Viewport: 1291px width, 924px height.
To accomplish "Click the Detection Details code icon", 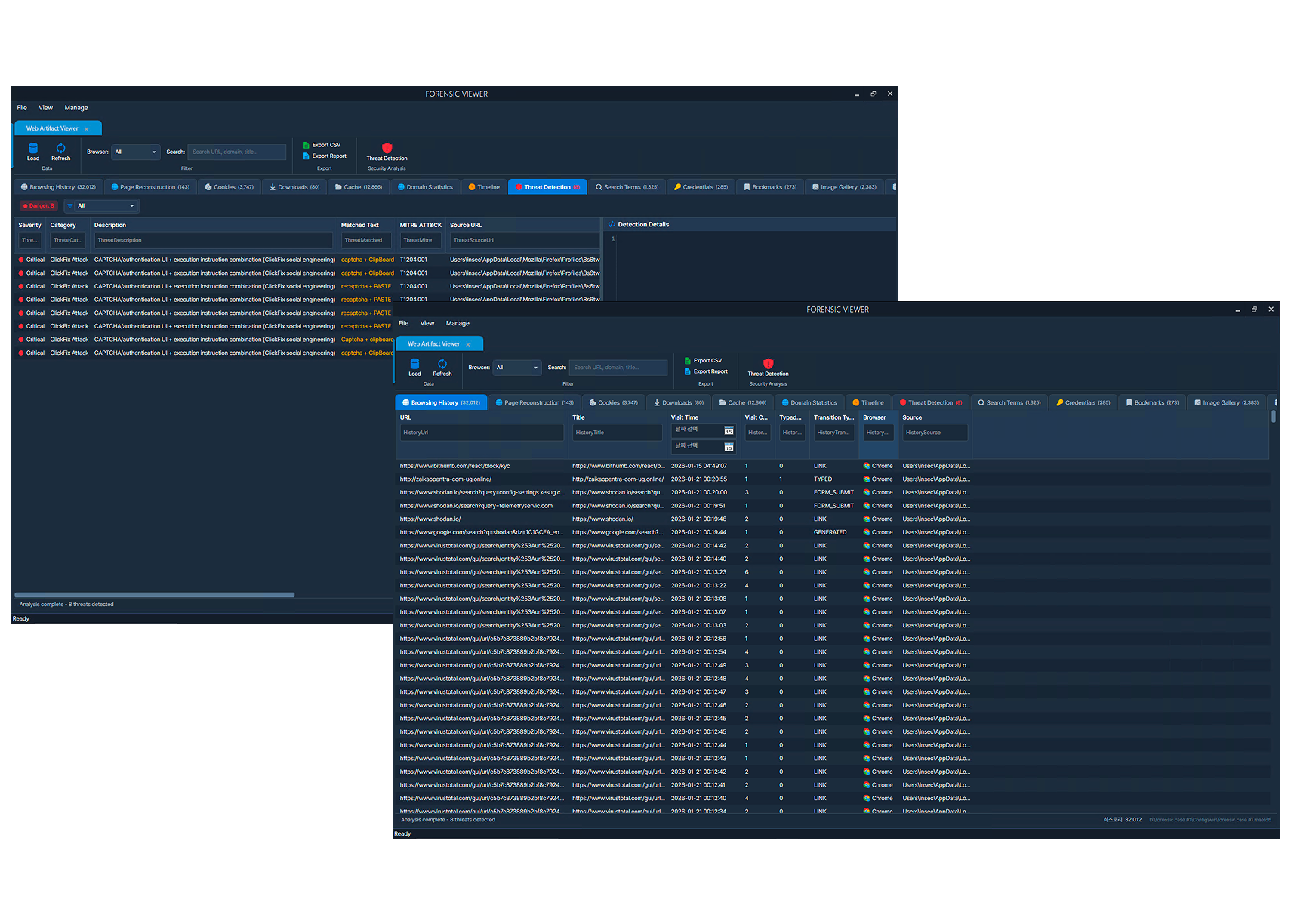I will click(612, 225).
